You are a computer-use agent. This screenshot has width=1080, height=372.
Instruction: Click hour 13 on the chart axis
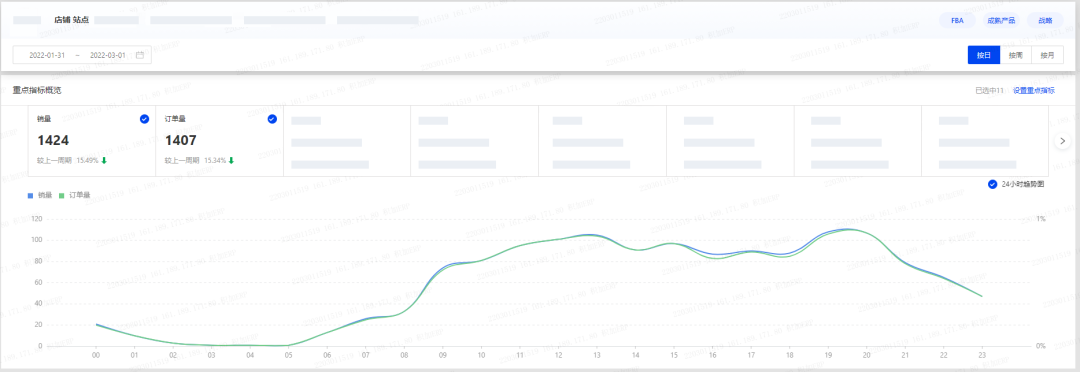pos(596,355)
